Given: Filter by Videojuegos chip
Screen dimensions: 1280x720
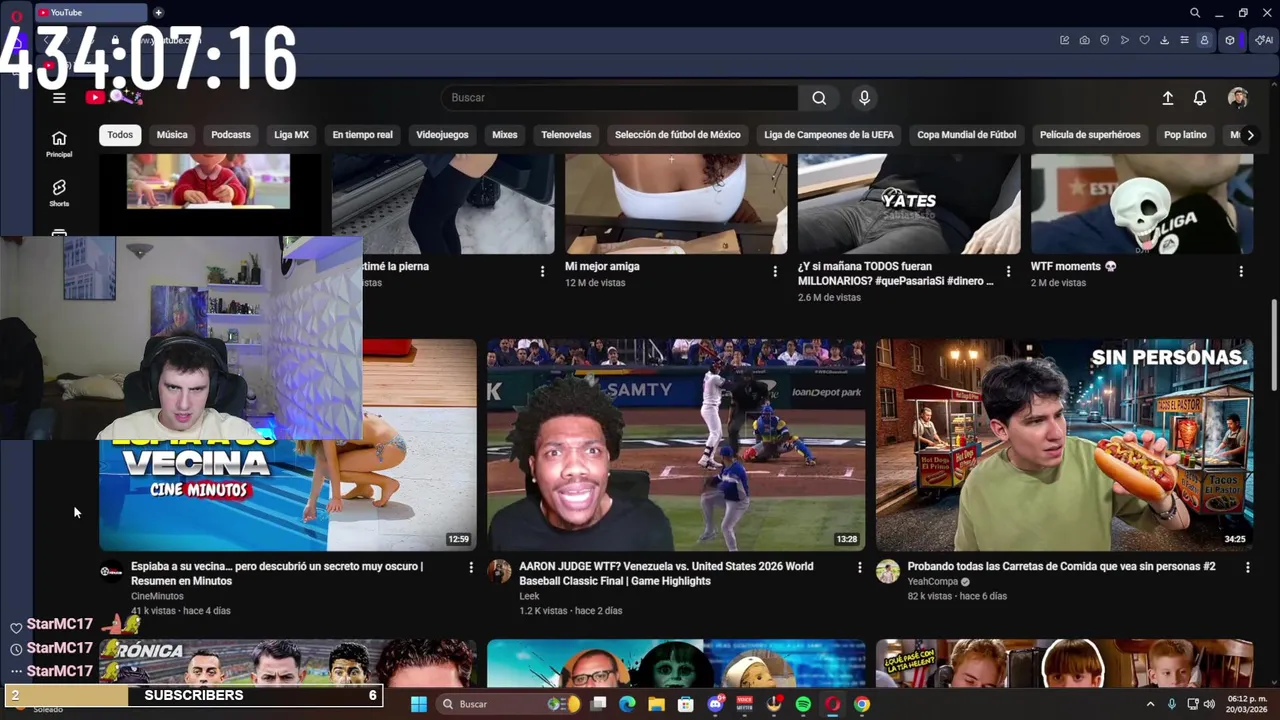Looking at the screenshot, I should click(442, 135).
